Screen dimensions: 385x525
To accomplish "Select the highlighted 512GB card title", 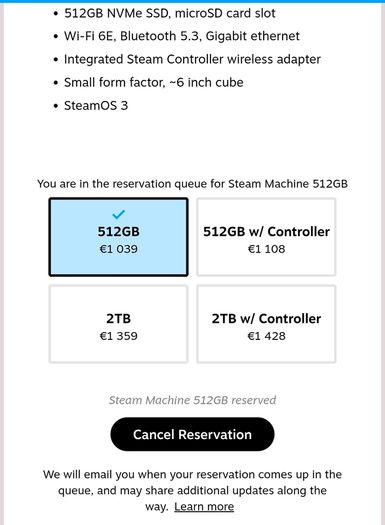I will (119, 232).
